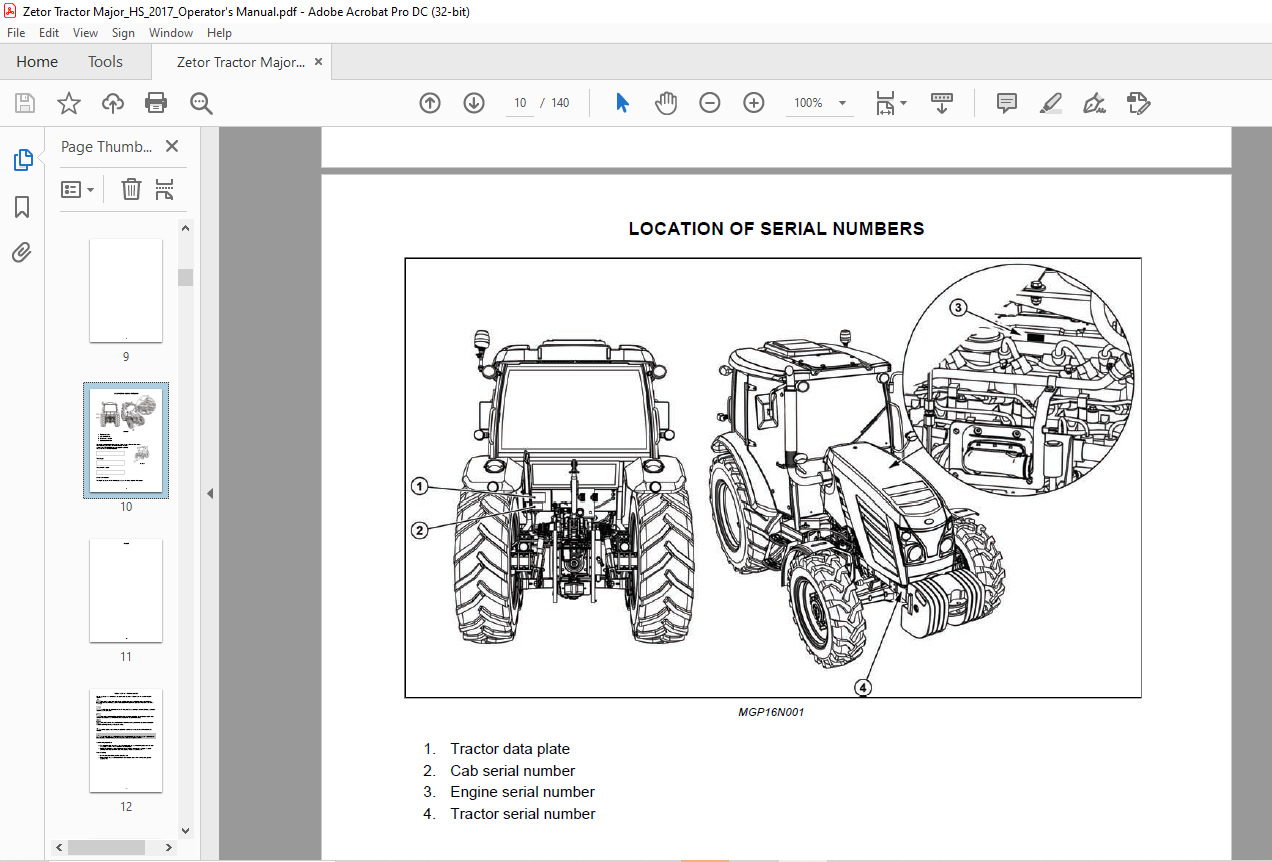Close the Page Thumbnails panel
The height and width of the screenshot is (862, 1272).
(172, 146)
